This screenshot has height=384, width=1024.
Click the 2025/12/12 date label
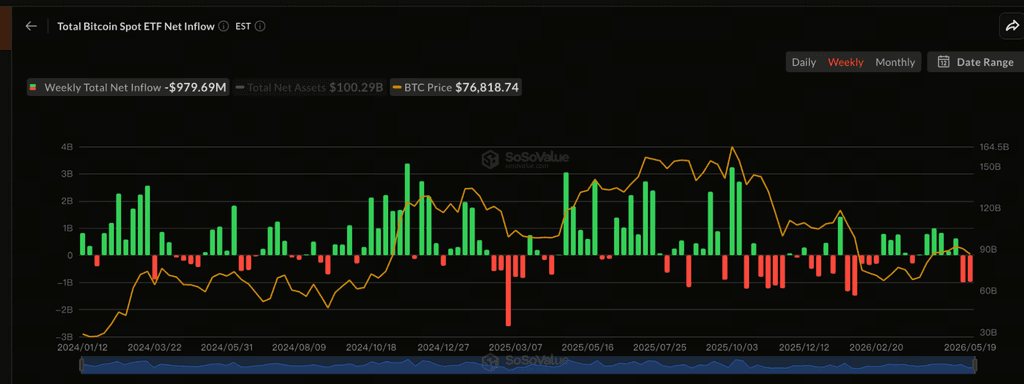[x=805, y=347]
